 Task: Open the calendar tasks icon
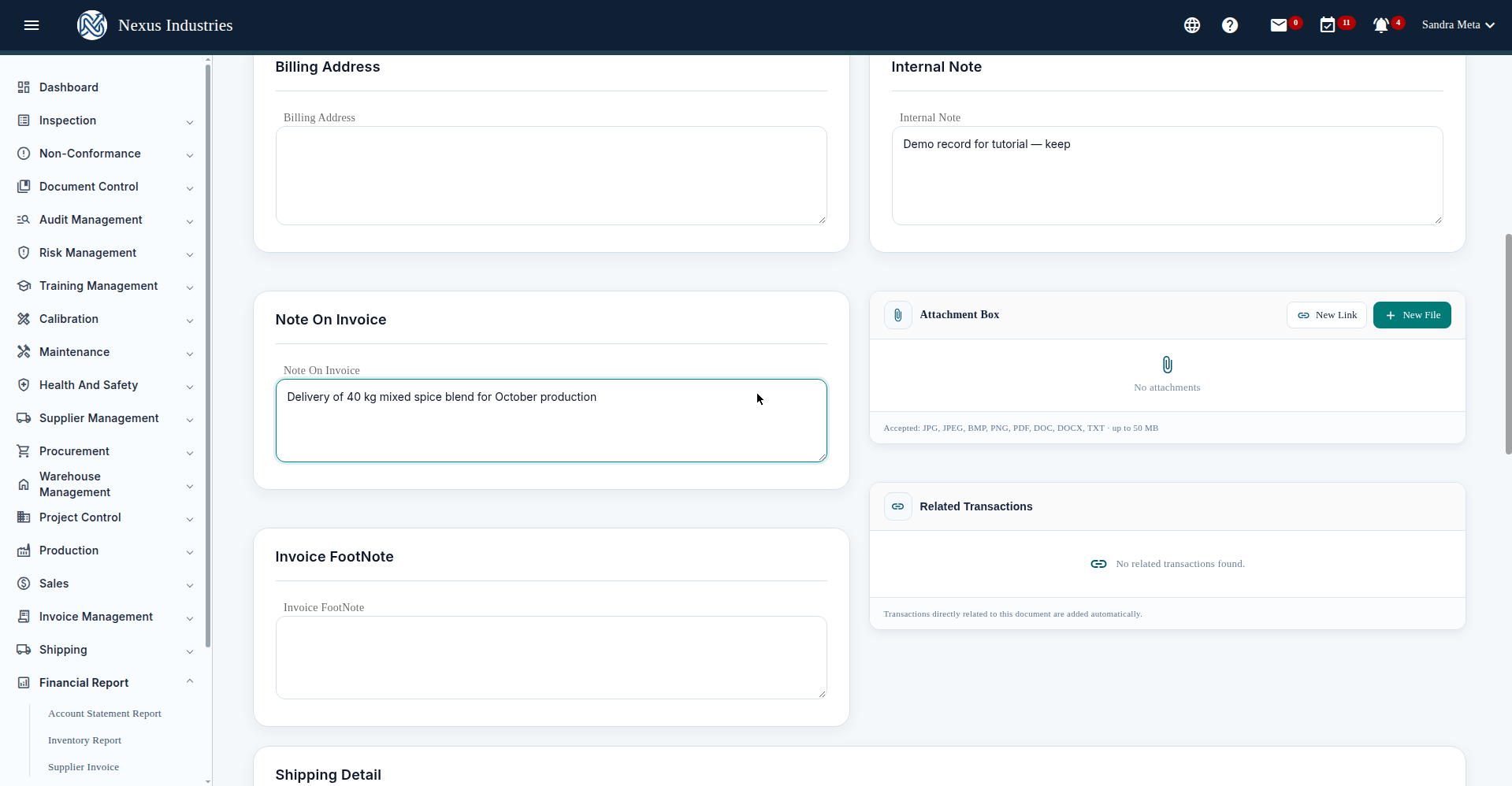point(1328,25)
